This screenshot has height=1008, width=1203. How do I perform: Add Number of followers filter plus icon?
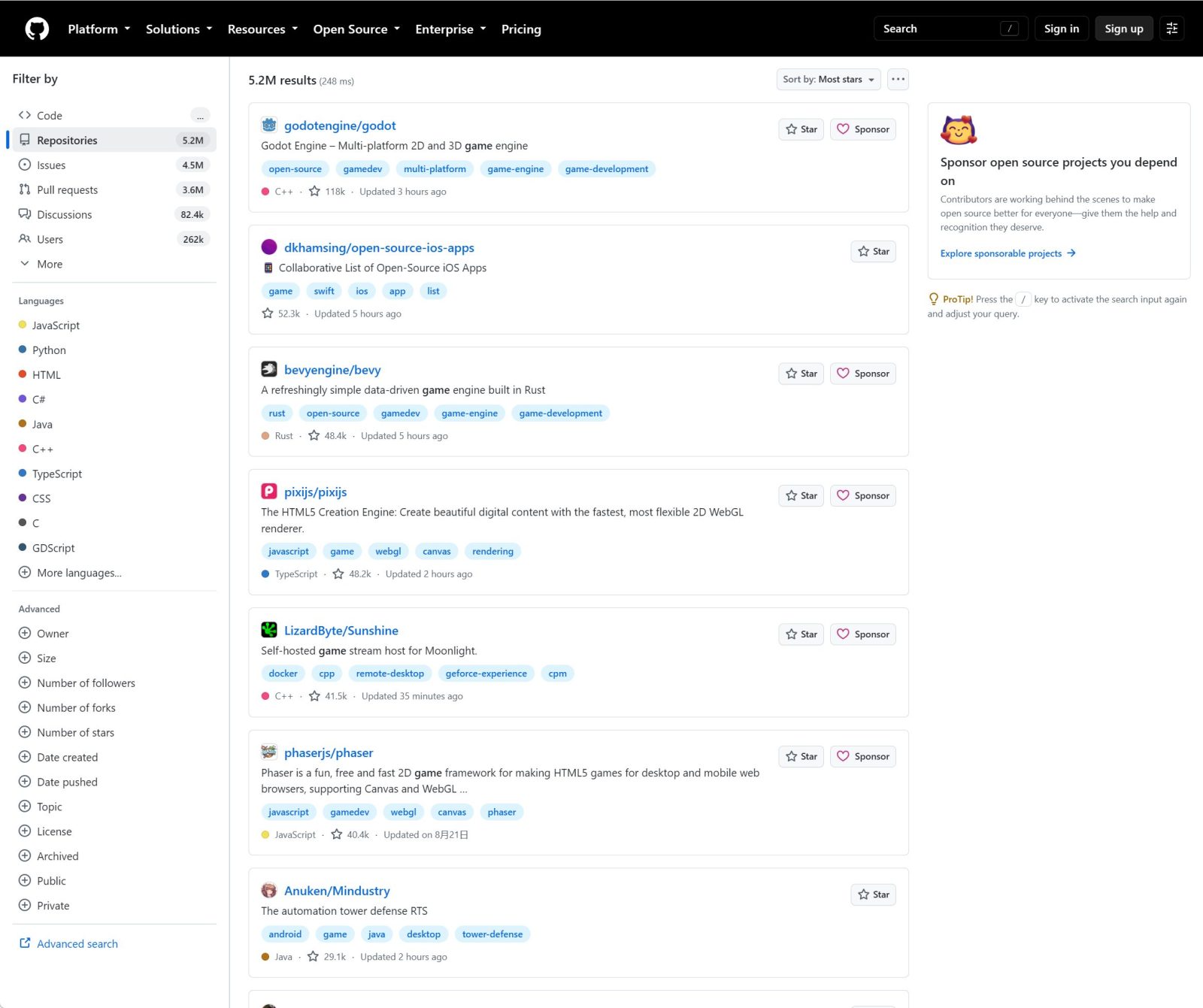tap(25, 683)
